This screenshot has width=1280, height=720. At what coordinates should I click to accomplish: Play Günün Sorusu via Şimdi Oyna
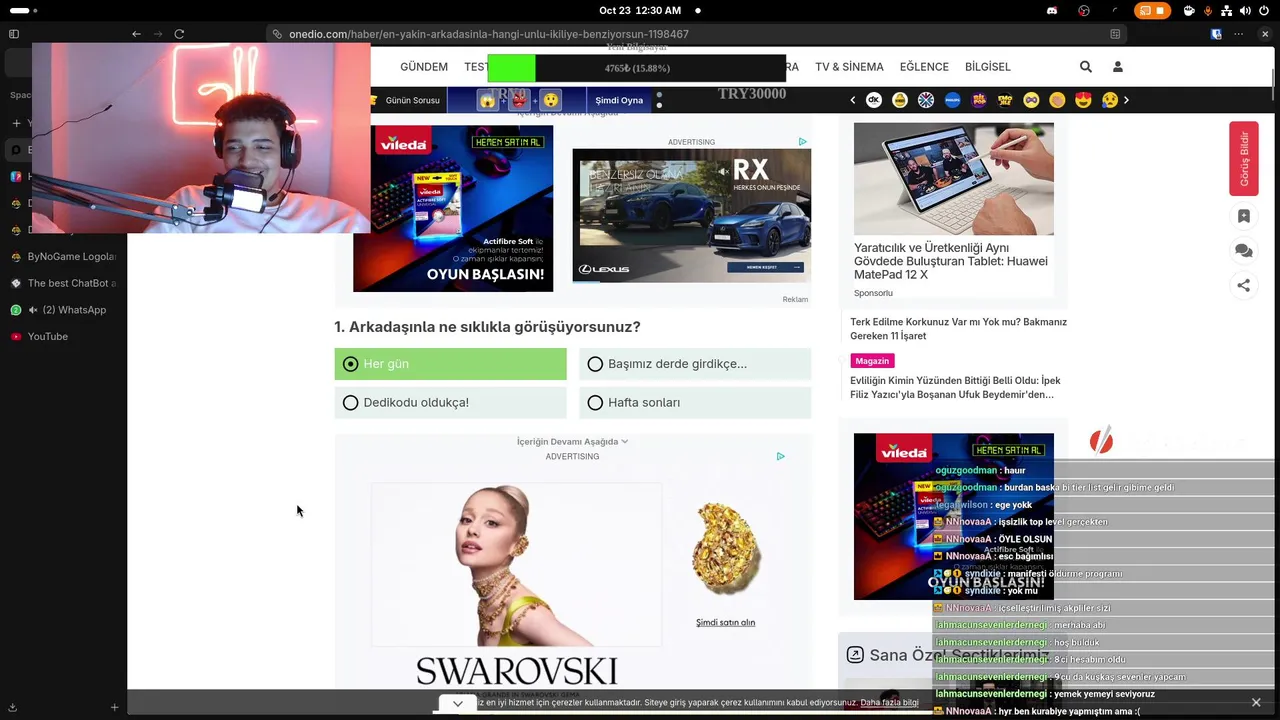tap(619, 100)
